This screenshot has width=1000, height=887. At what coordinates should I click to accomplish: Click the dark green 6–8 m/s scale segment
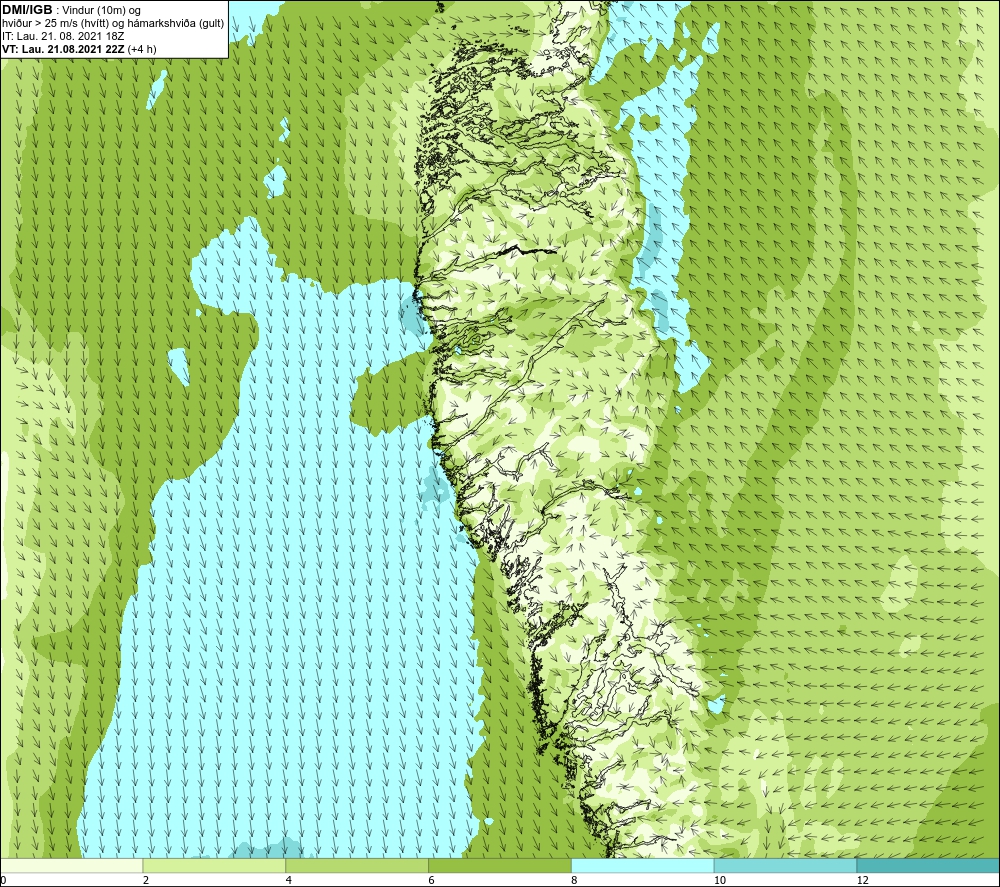[x=500, y=866]
